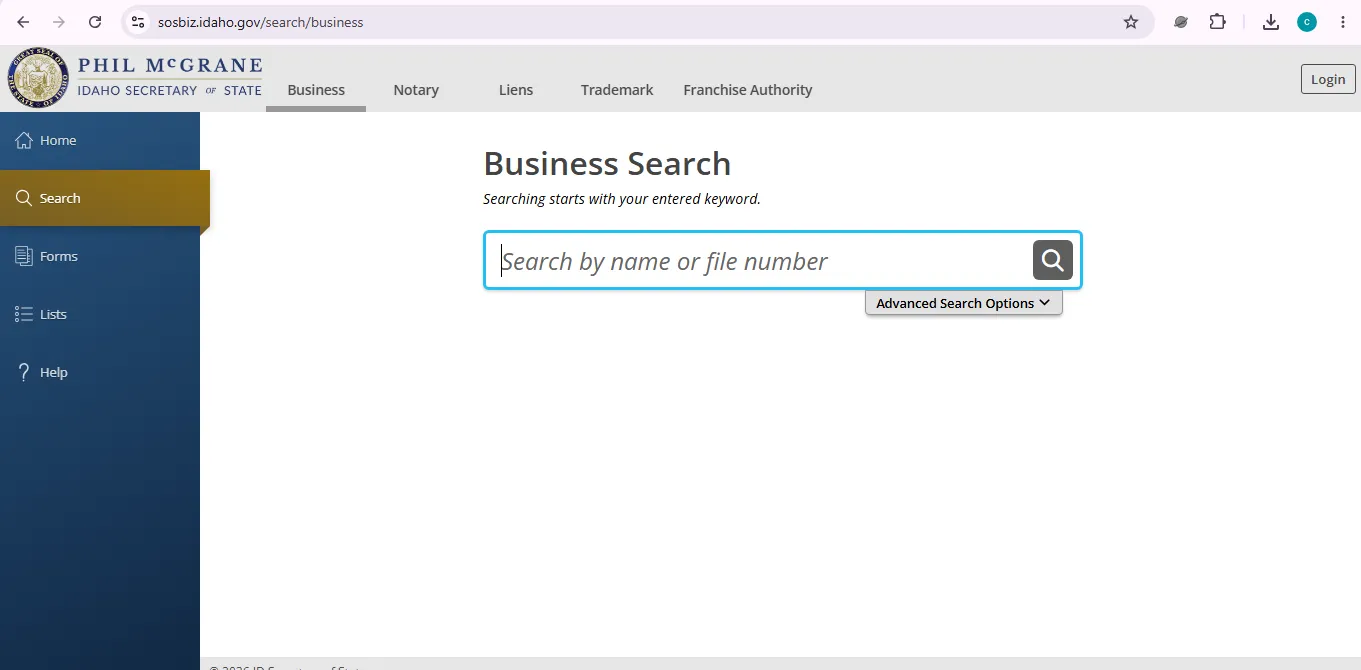Image resolution: width=1361 pixels, height=670 pixels.
Task: Switch to the Trademark tab
Action: (617, 90)
